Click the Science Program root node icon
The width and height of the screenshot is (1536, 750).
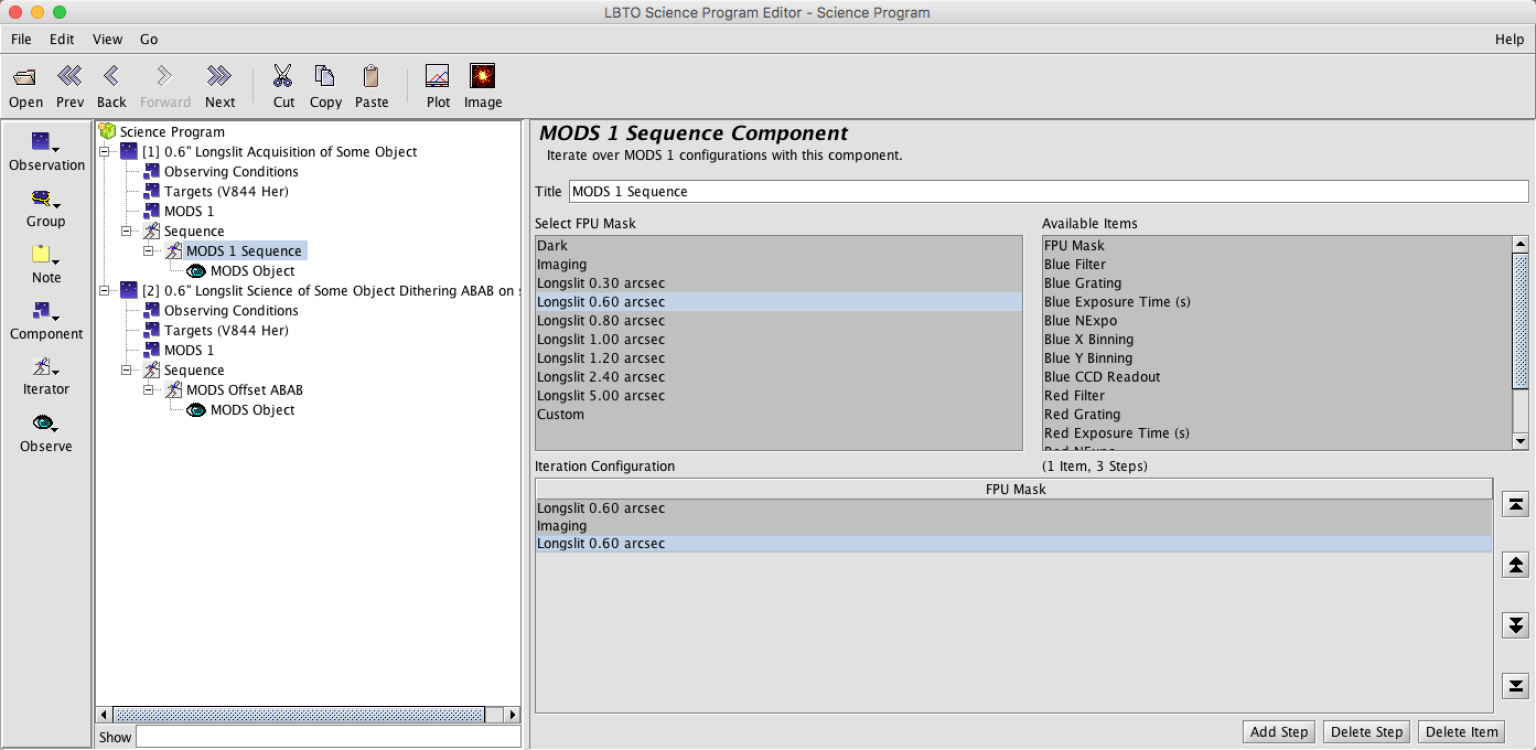pyautogui.click(x=108, y=131)
